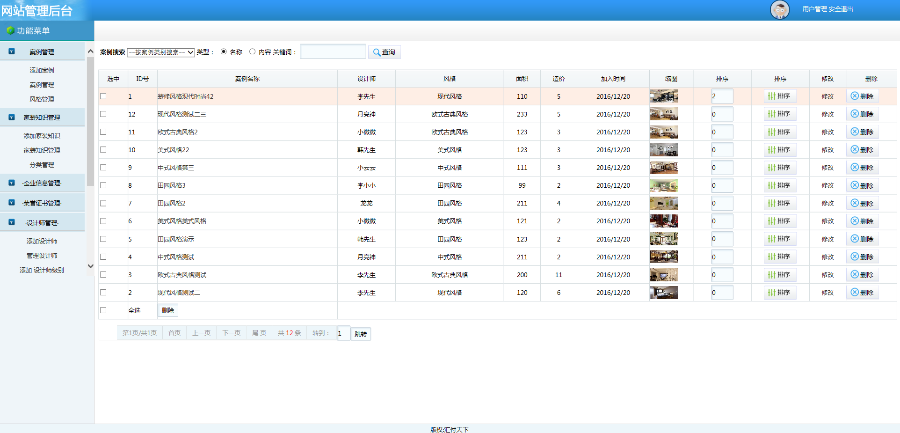900x433 pixels.
Task: Click the 查询 search magnifier button
Action: click(384, 52)
